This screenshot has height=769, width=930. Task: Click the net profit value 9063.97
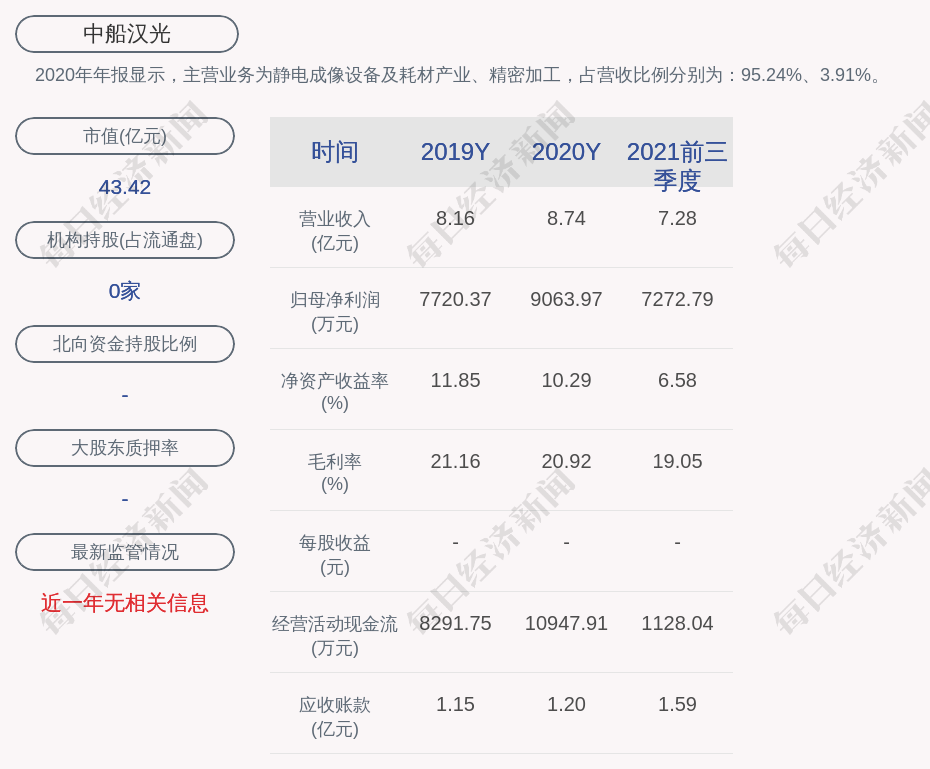[566, 299]
